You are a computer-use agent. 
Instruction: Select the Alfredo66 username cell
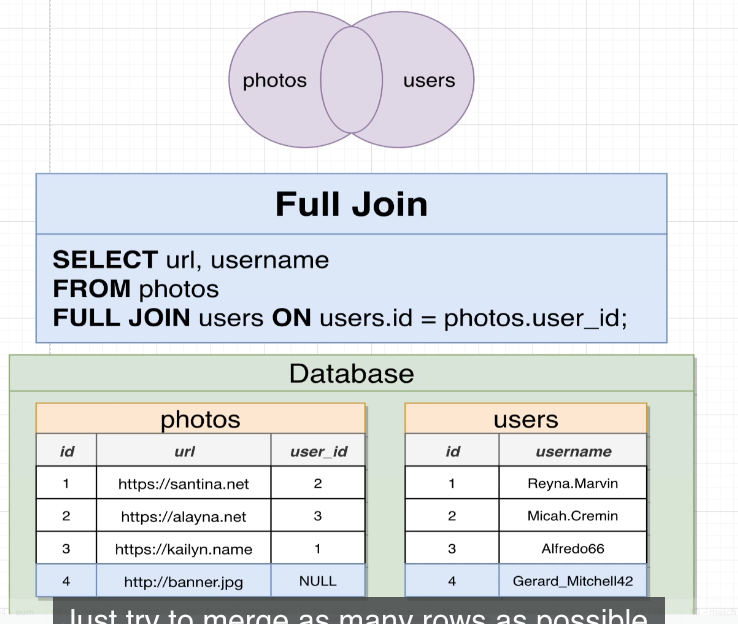(x=573, y=548)
